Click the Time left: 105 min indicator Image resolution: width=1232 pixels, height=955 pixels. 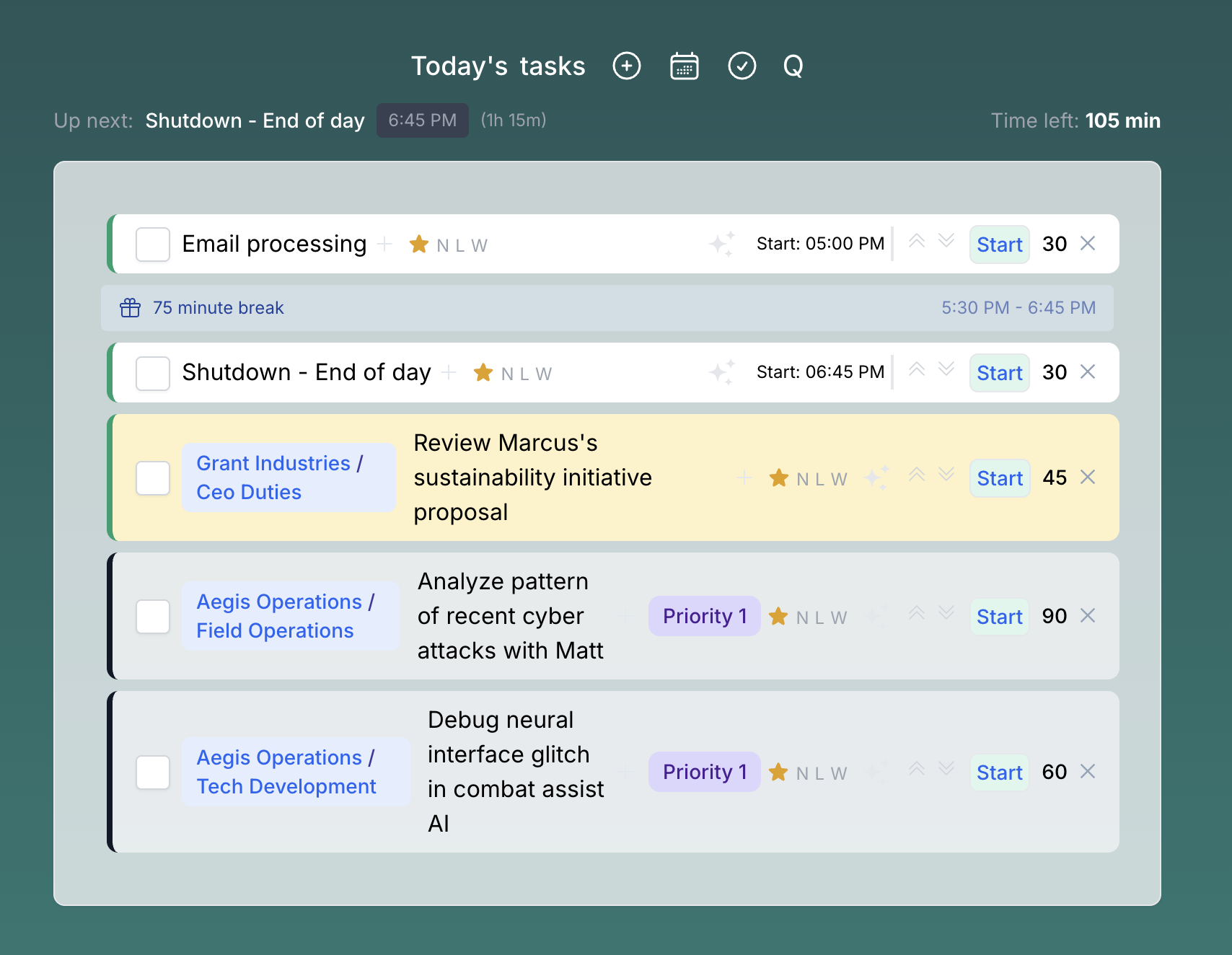click(1075, 120)
